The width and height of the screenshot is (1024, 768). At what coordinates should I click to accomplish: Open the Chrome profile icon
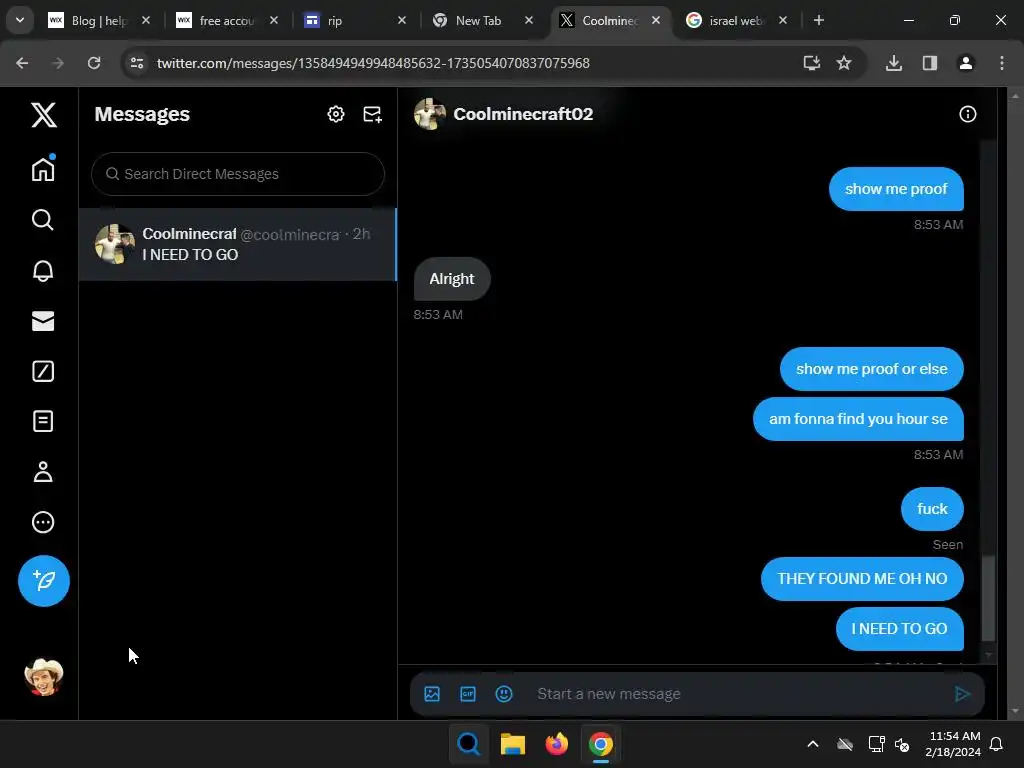965,63
